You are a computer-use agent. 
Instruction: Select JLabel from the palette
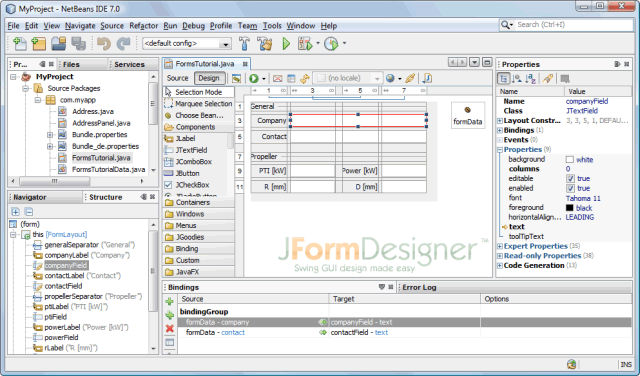point(185,138)
